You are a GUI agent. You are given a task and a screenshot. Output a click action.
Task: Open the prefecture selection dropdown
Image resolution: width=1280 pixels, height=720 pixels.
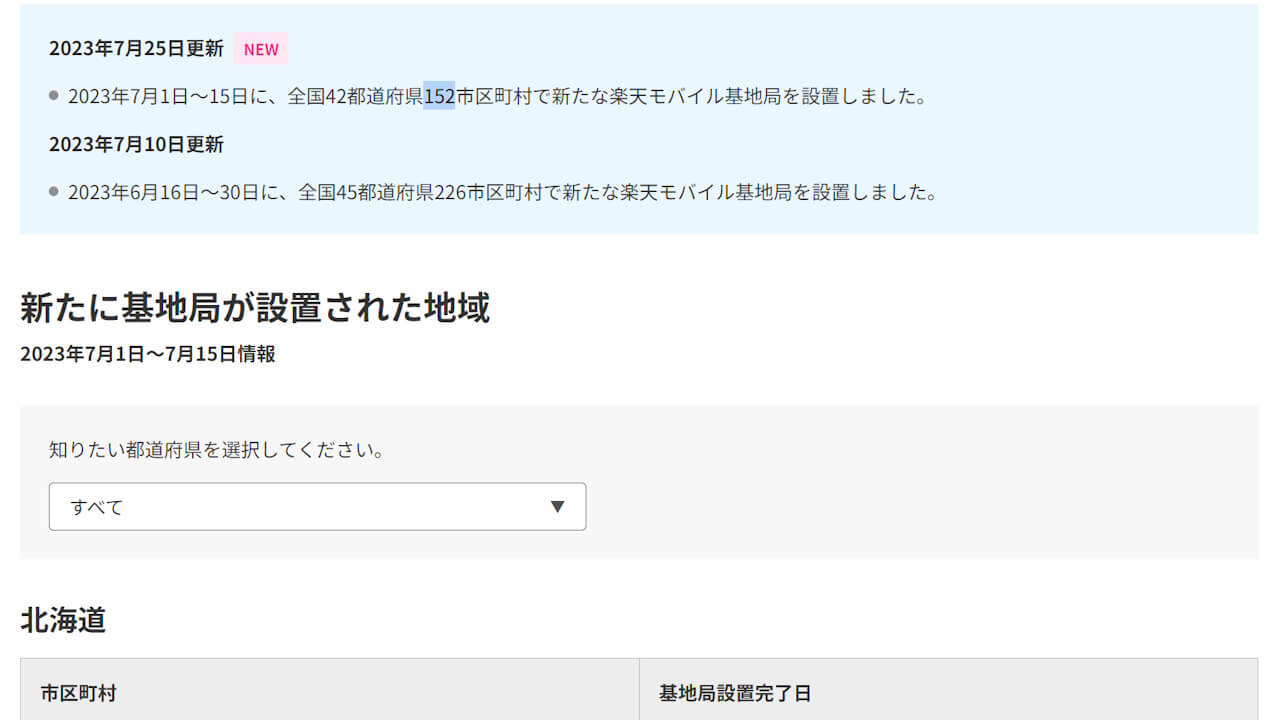point(317,507)
